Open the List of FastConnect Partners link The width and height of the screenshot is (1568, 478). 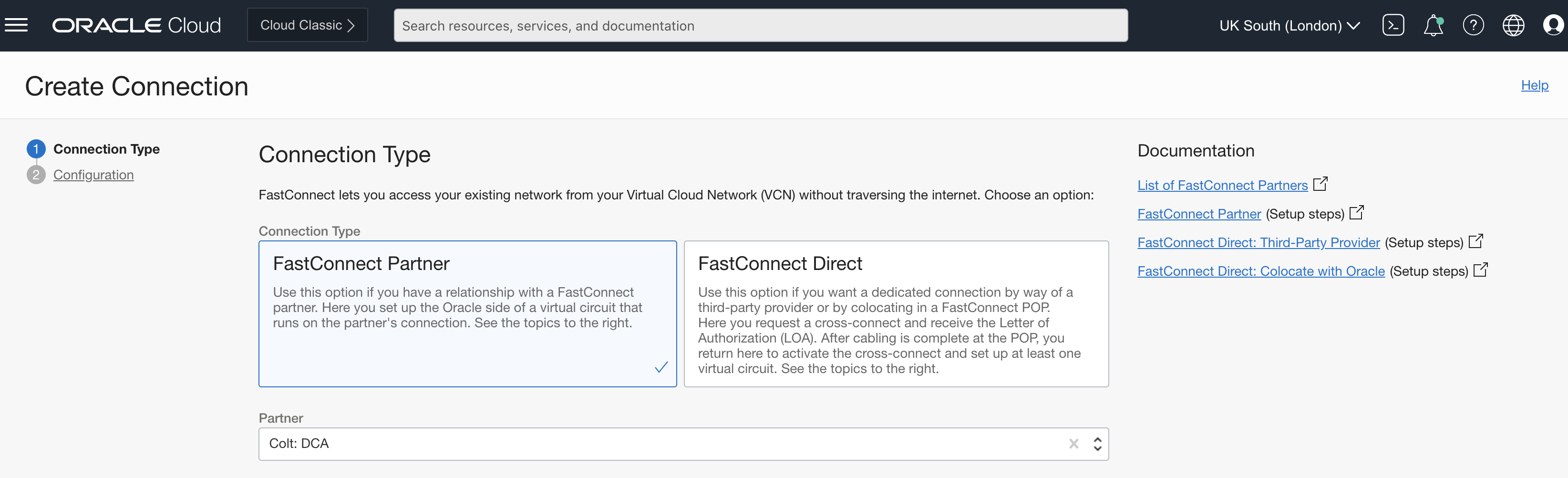[x=1222, y=185]
